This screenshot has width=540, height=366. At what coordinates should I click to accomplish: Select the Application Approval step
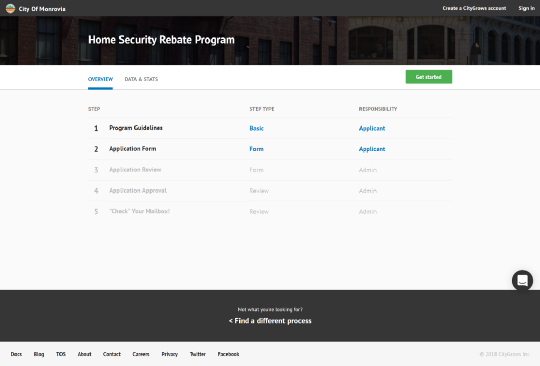point(138,190)
